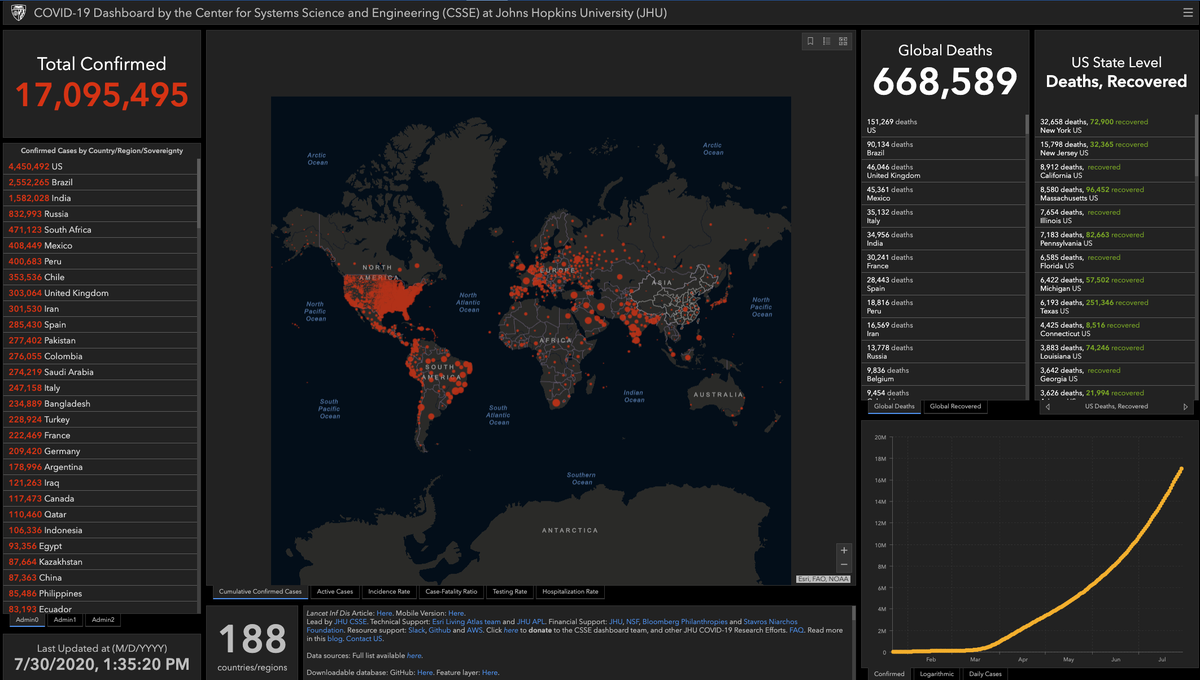
Task: Open the Slack resource link
Action: coord(417,631)
